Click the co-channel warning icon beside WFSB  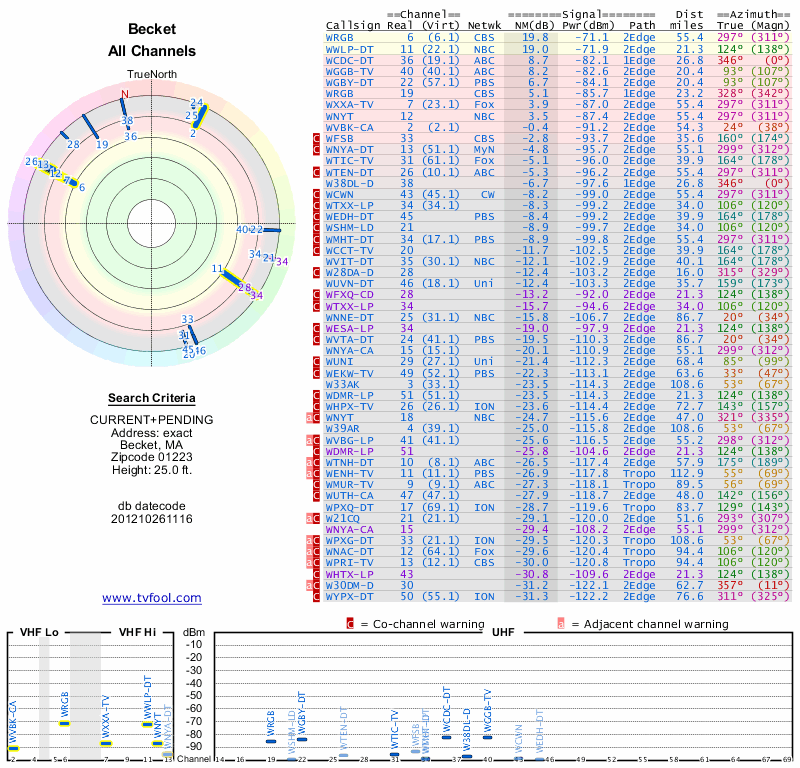click(317, 137)
